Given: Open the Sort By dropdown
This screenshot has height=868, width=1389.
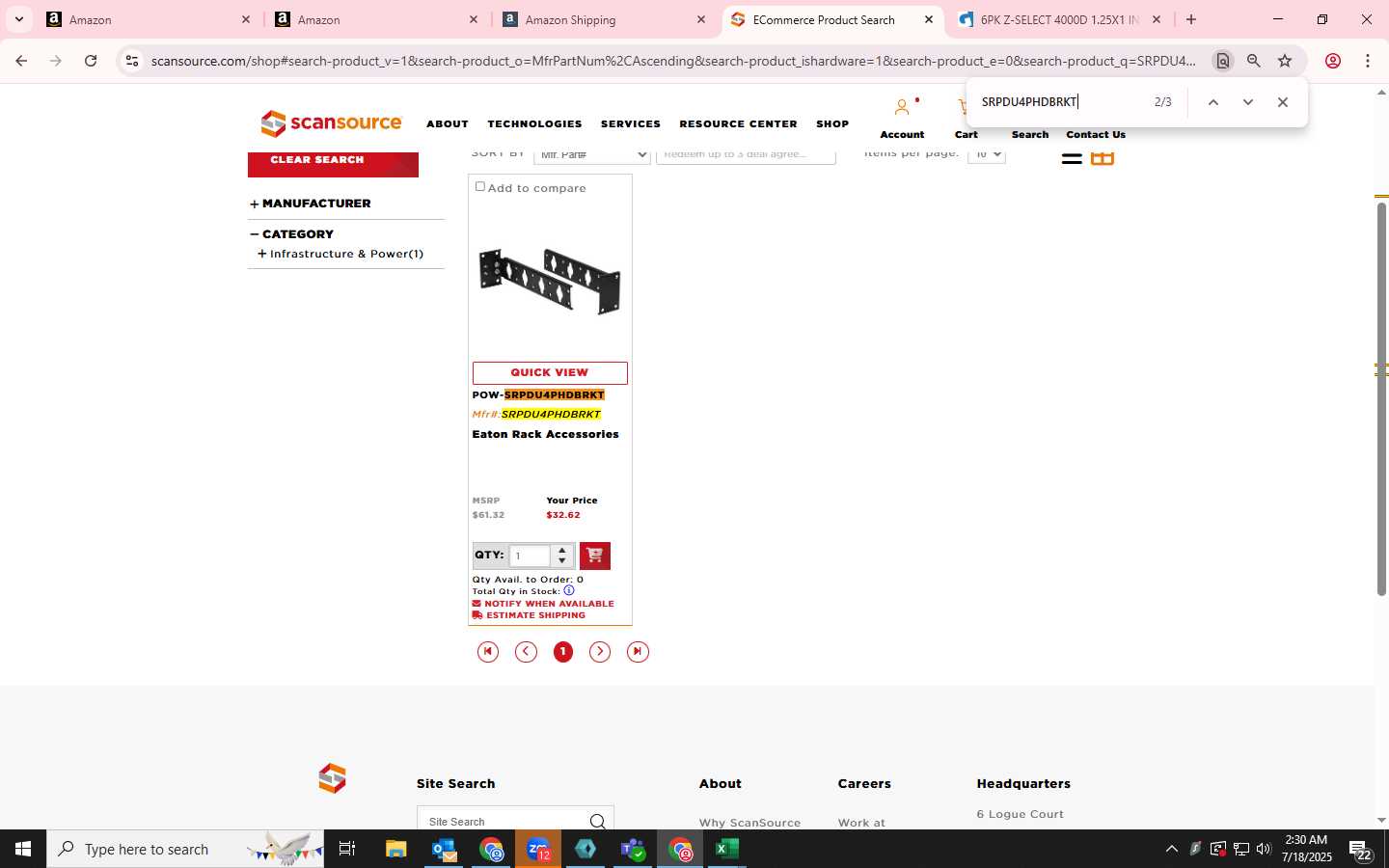Looking at the screenshot, I should [x=592, y=155].
